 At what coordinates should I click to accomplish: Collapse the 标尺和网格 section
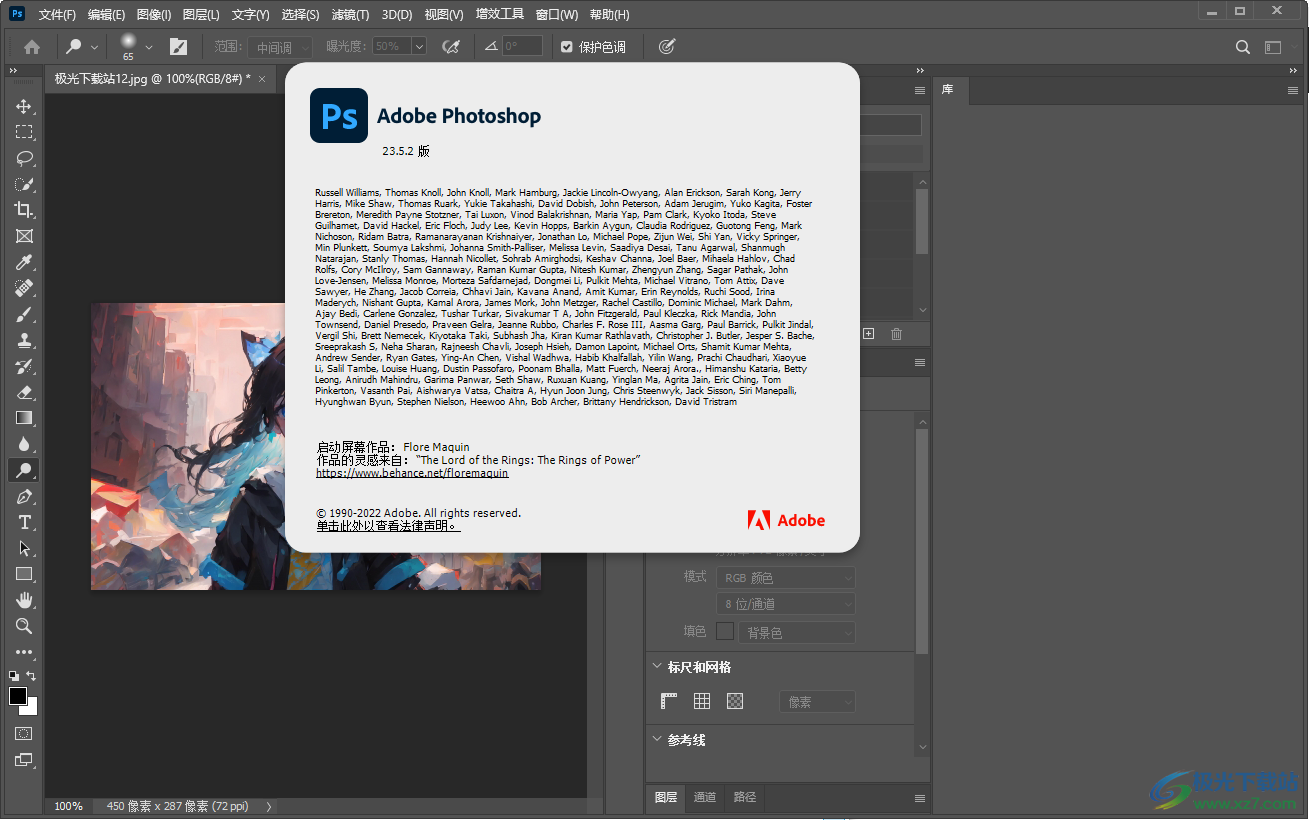coord(657,667)
